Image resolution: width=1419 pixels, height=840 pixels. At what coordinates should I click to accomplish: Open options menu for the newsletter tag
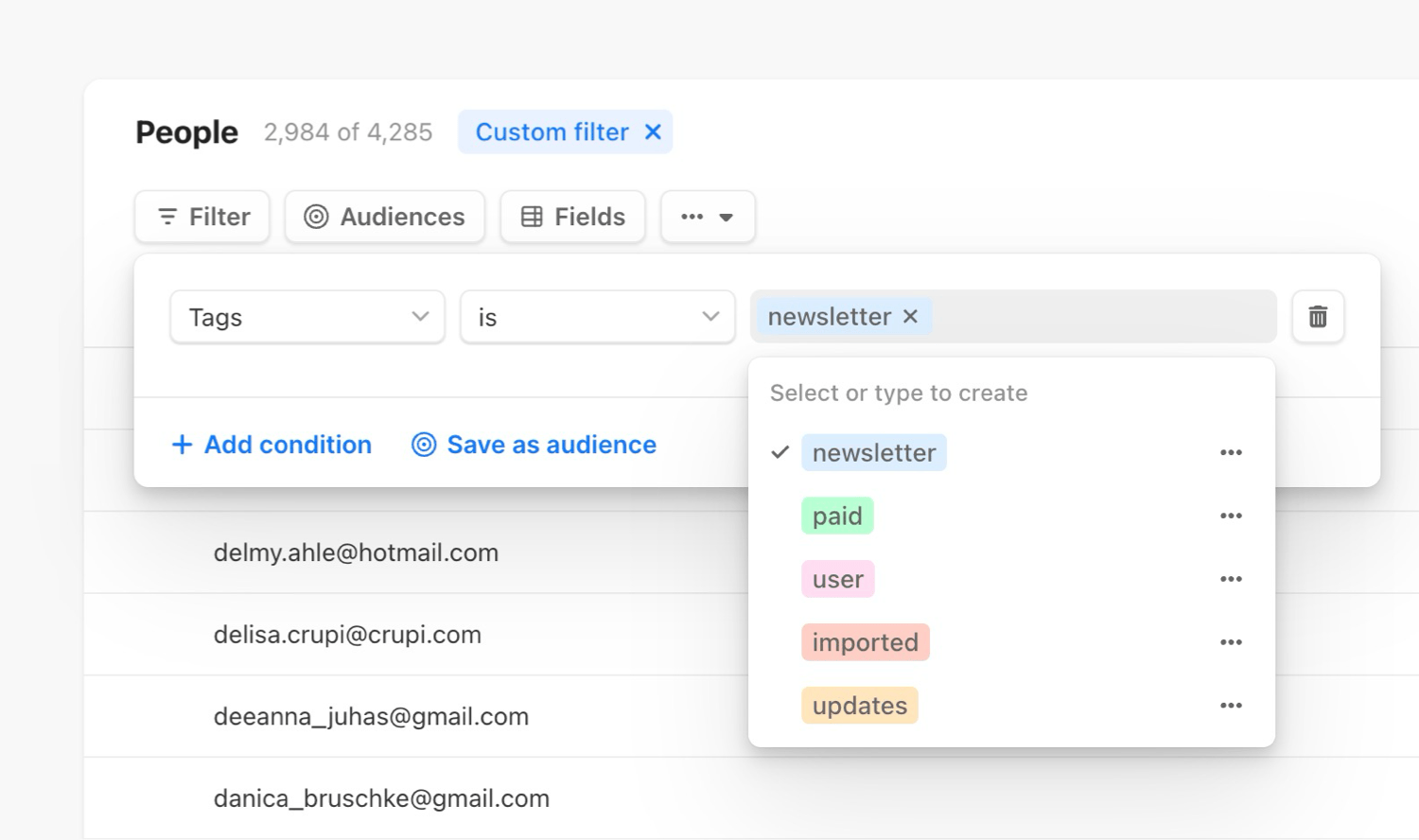point(1231,453)
